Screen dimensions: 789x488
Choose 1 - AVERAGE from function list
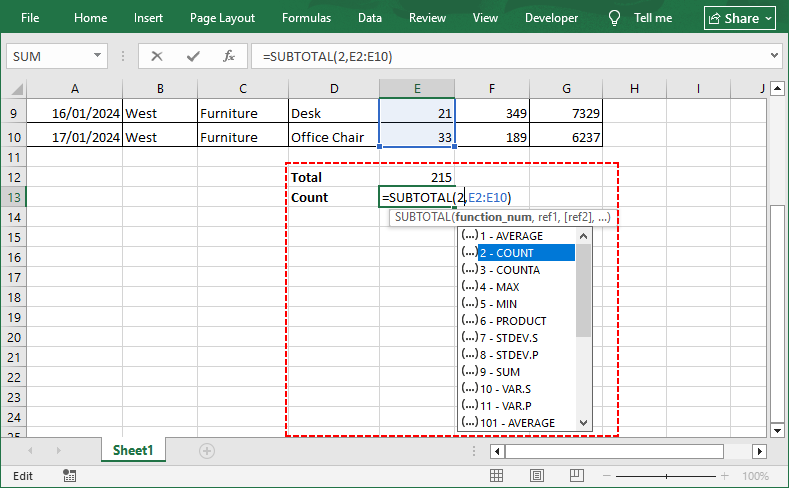pyautogui.click(x=517, y=236)
